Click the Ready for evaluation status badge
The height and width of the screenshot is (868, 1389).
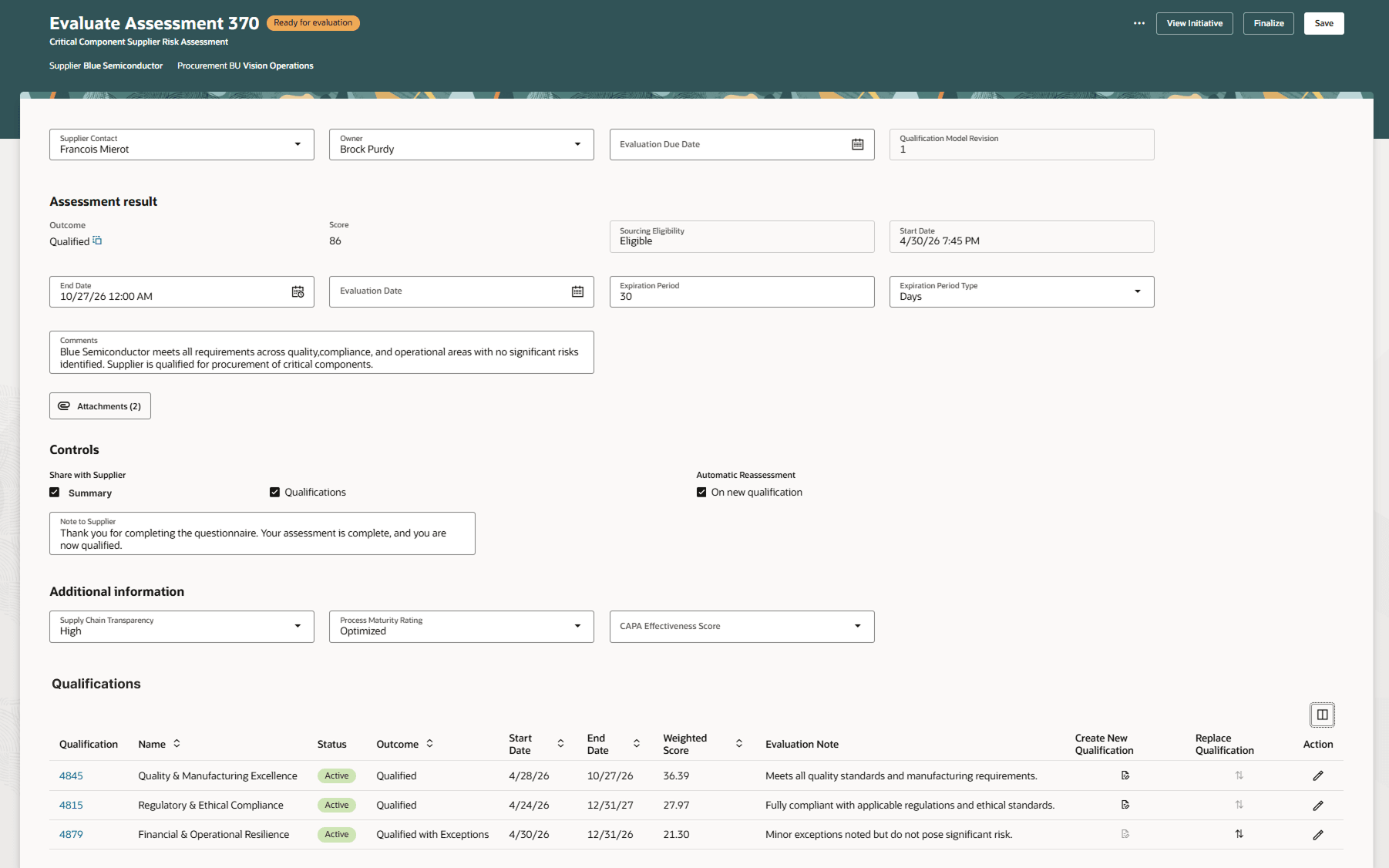pyautogui.click(x=313, y=22)
